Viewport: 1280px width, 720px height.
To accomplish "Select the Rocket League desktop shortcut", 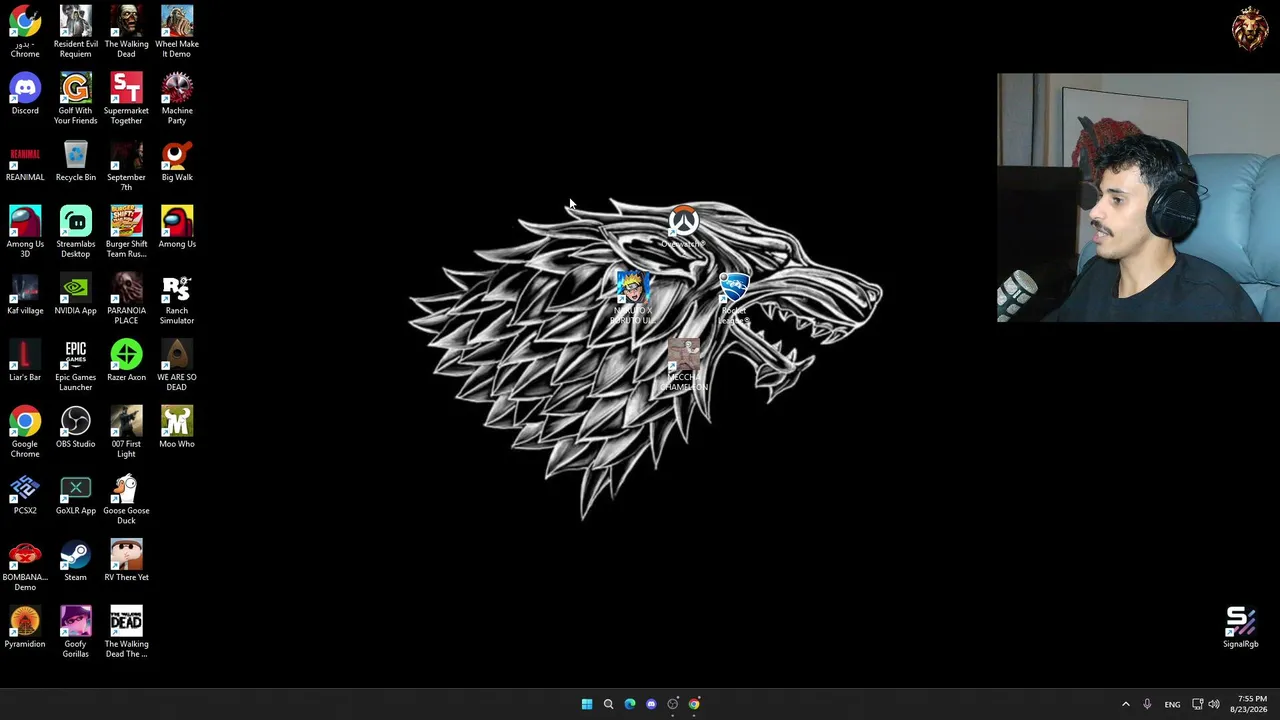I will (x=734, y=297).
